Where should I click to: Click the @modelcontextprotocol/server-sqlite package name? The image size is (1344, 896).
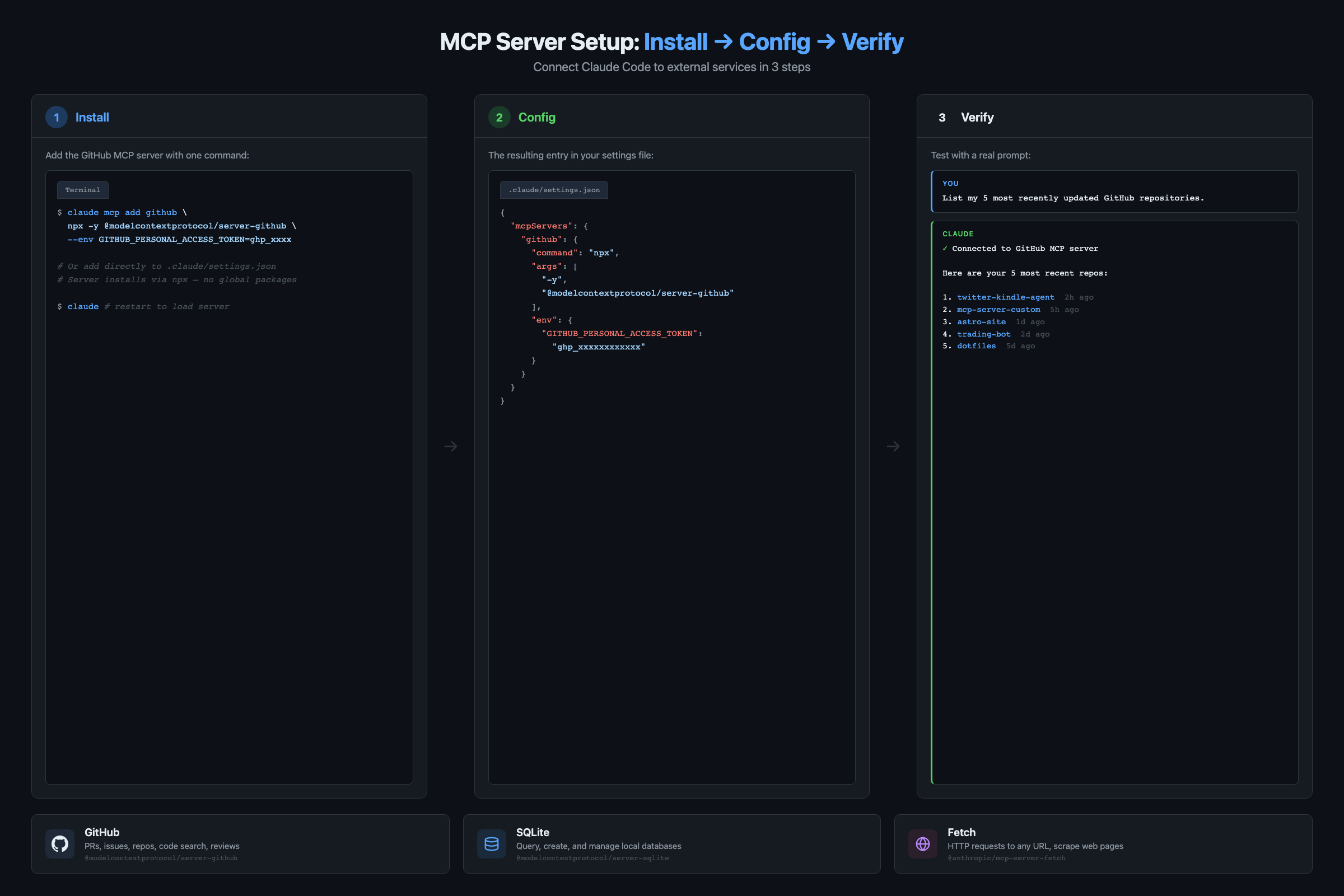pyautogui.click(x=592, y=858)
